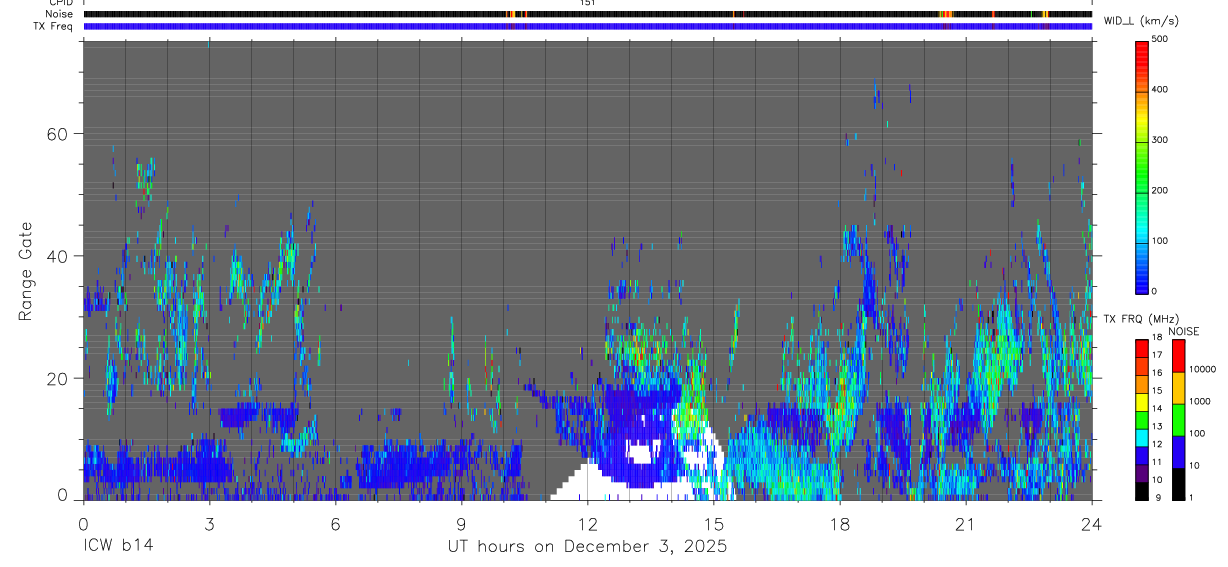Click the '21' tick on UT hours axis

(966, 523)
